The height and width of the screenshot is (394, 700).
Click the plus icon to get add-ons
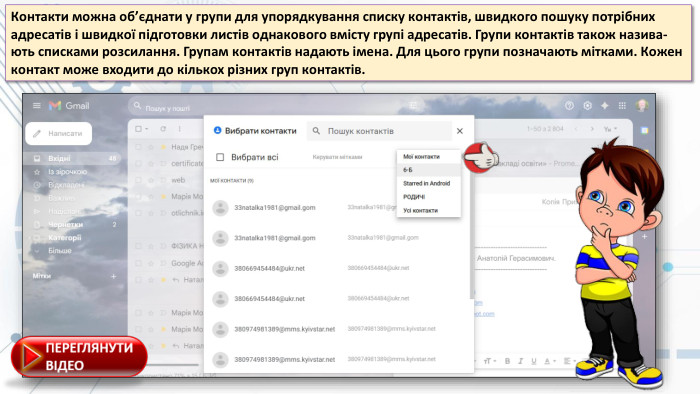pos(644,236)
